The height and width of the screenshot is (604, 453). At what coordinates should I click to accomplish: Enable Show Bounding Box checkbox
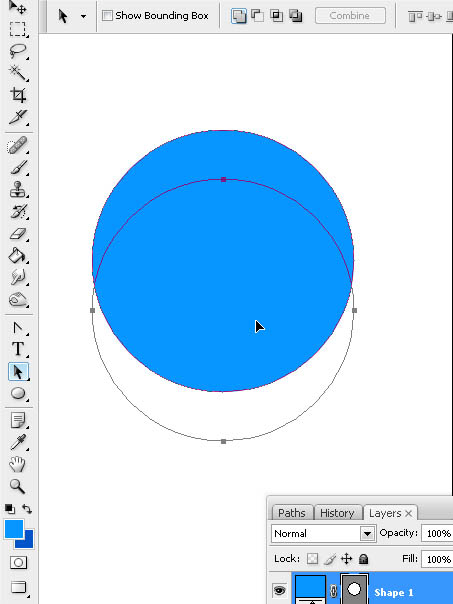pyautogui.click(x=107, y=16)
